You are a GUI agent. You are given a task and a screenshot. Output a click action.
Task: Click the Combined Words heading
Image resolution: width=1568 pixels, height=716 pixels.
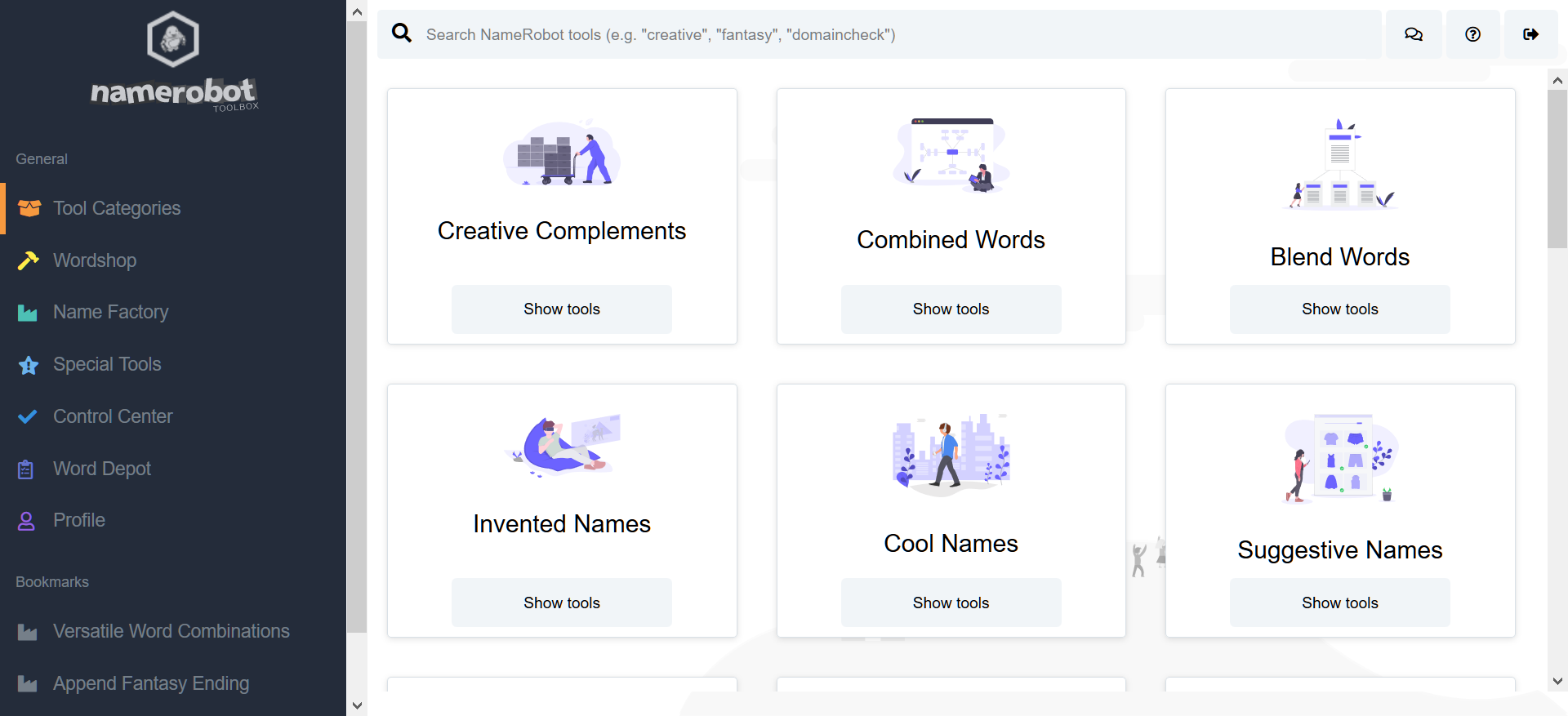(951, 240)
